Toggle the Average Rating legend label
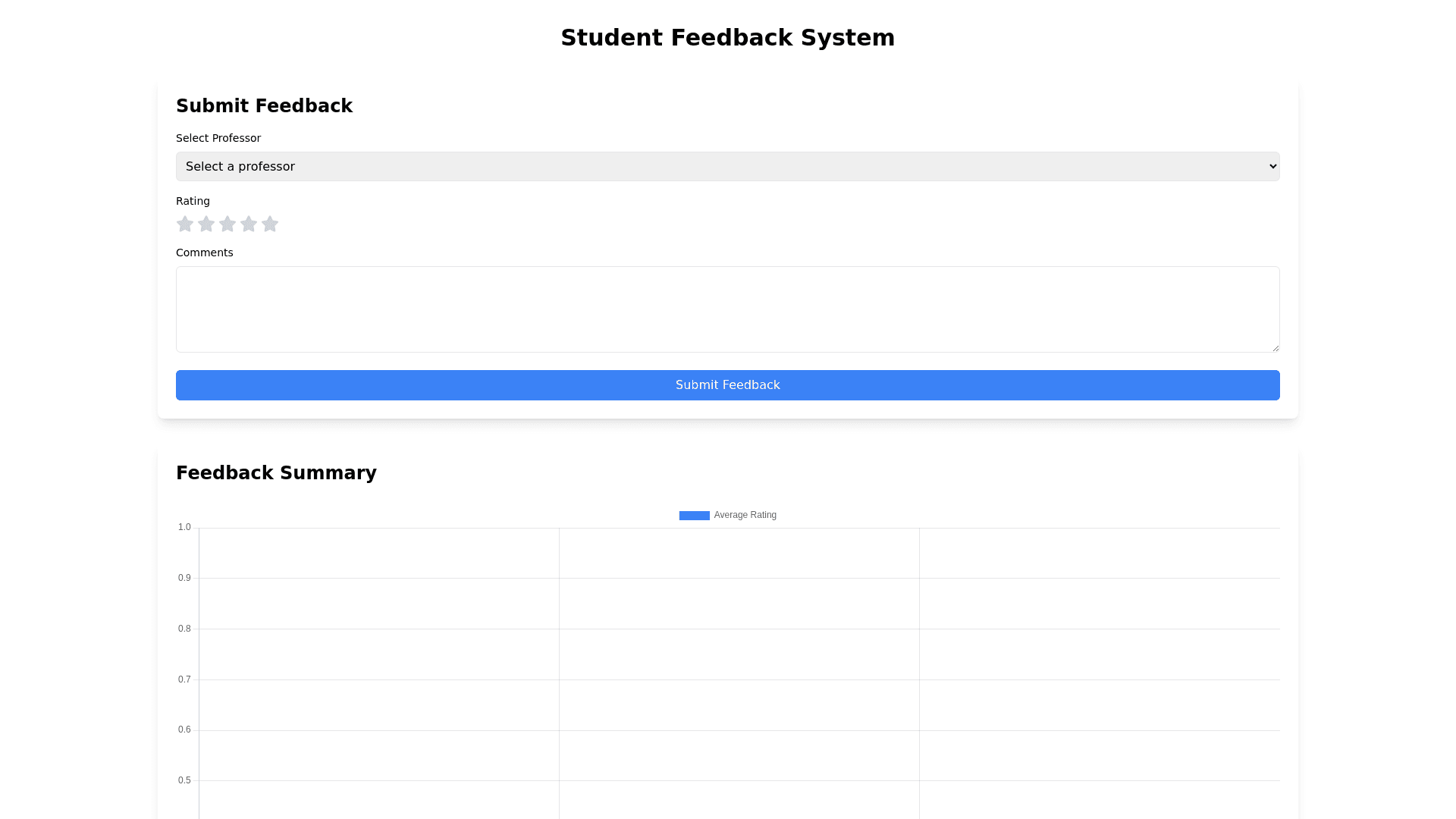The height and width of the screenshot is (819, 1456). 745,516
